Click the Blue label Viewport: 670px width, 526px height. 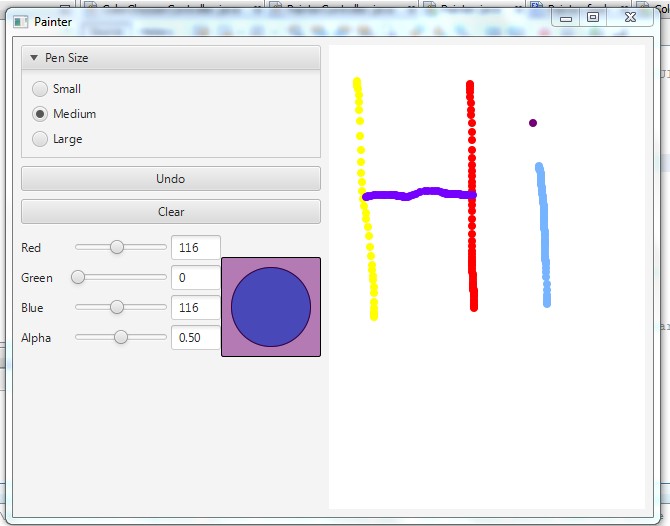pos(32,308)
